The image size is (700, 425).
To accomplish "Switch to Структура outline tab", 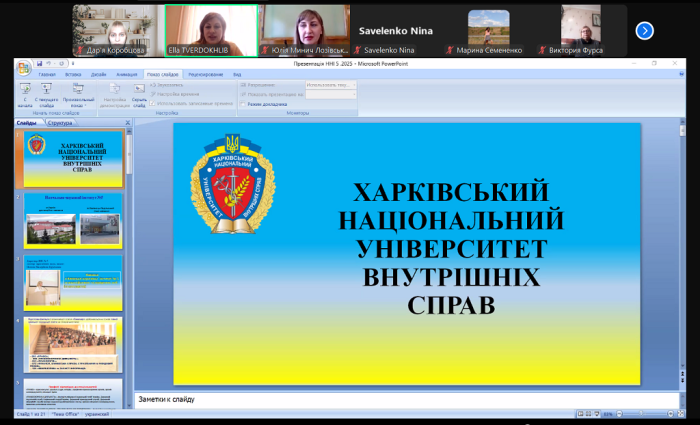I will [59, 123].
